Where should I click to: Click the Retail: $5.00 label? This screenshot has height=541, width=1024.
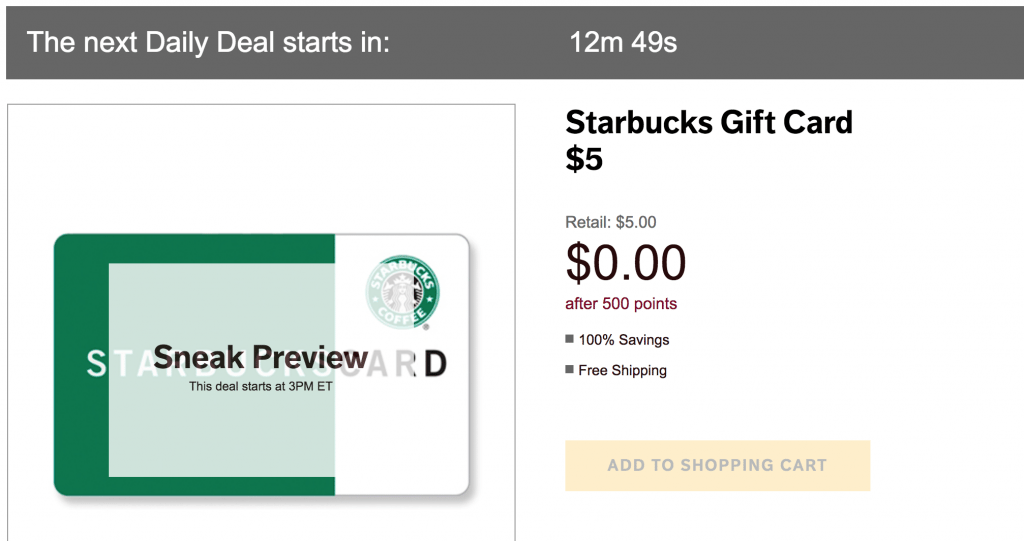click(611, 222)
